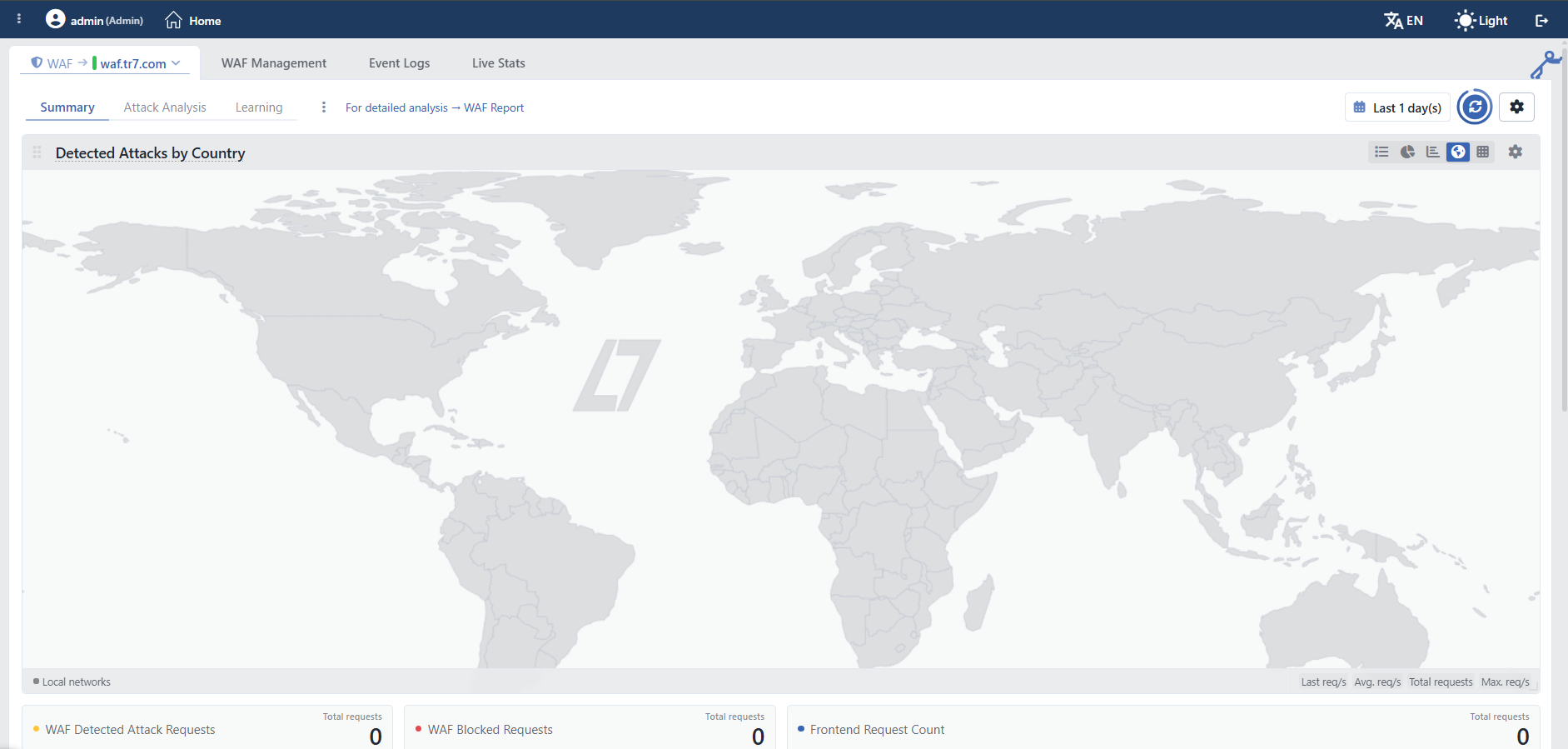The height and width of the screenshot is (749, 1568).
Task: Follow the WAF Report detailed analysis link
Action: tap(435, 107)
